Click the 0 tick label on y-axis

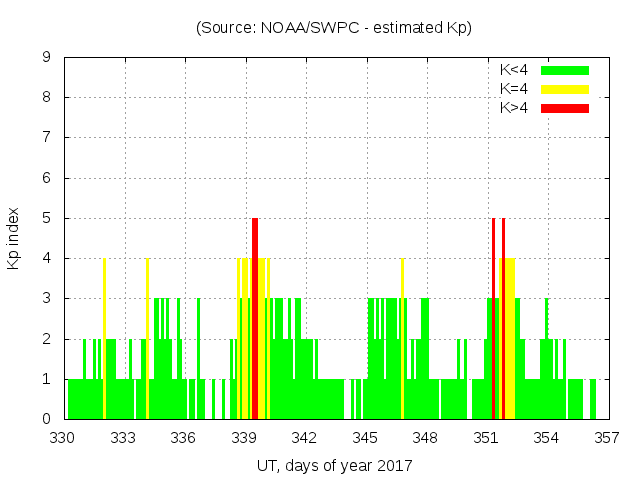pos(47,419)
